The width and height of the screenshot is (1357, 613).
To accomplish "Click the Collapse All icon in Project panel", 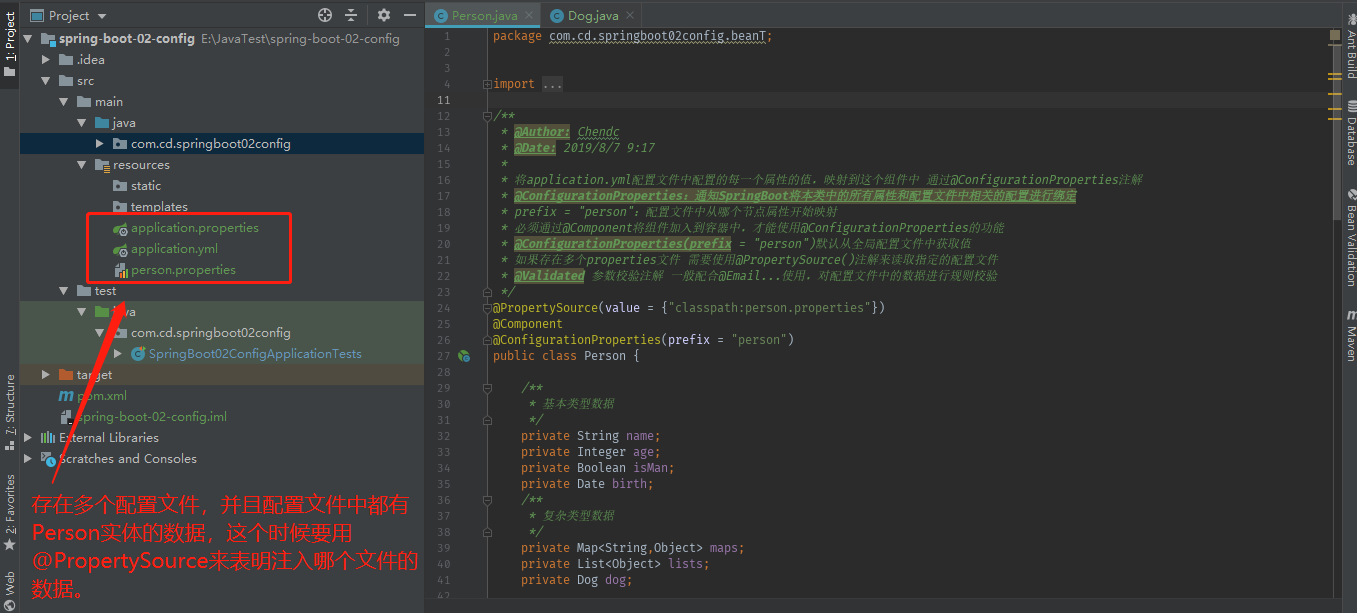I will coord(351,15).
